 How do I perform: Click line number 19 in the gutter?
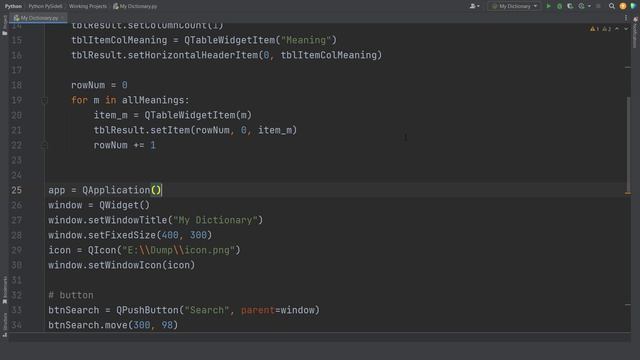click(16, 100)
